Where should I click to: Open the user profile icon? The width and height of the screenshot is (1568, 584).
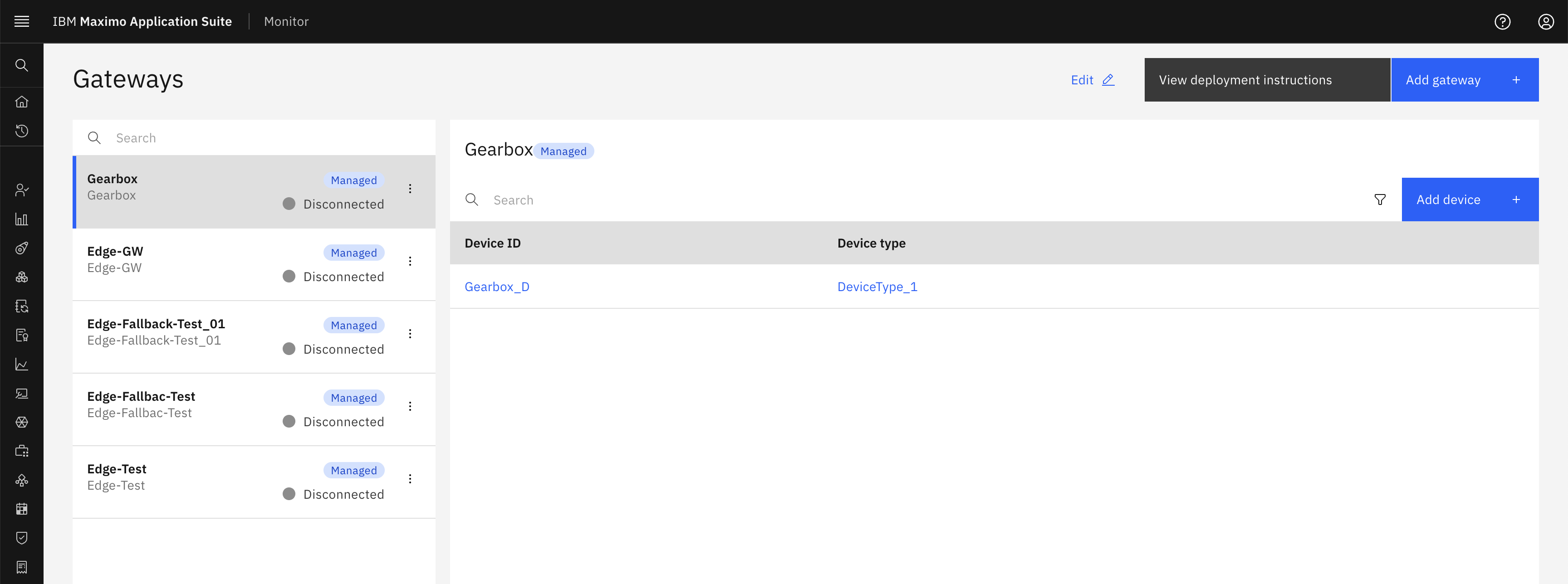pyautogui.click(x=1545, y=21)
